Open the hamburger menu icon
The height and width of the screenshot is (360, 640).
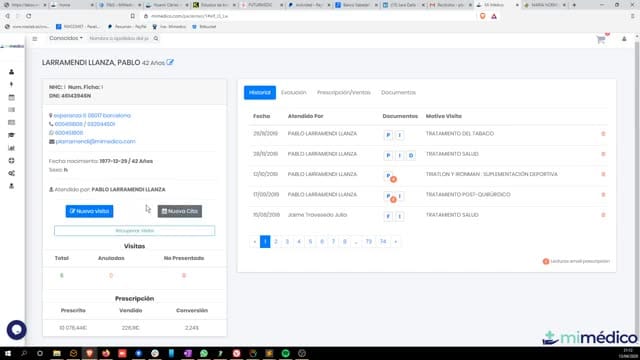pyautogui.click(x=35, y=39)
